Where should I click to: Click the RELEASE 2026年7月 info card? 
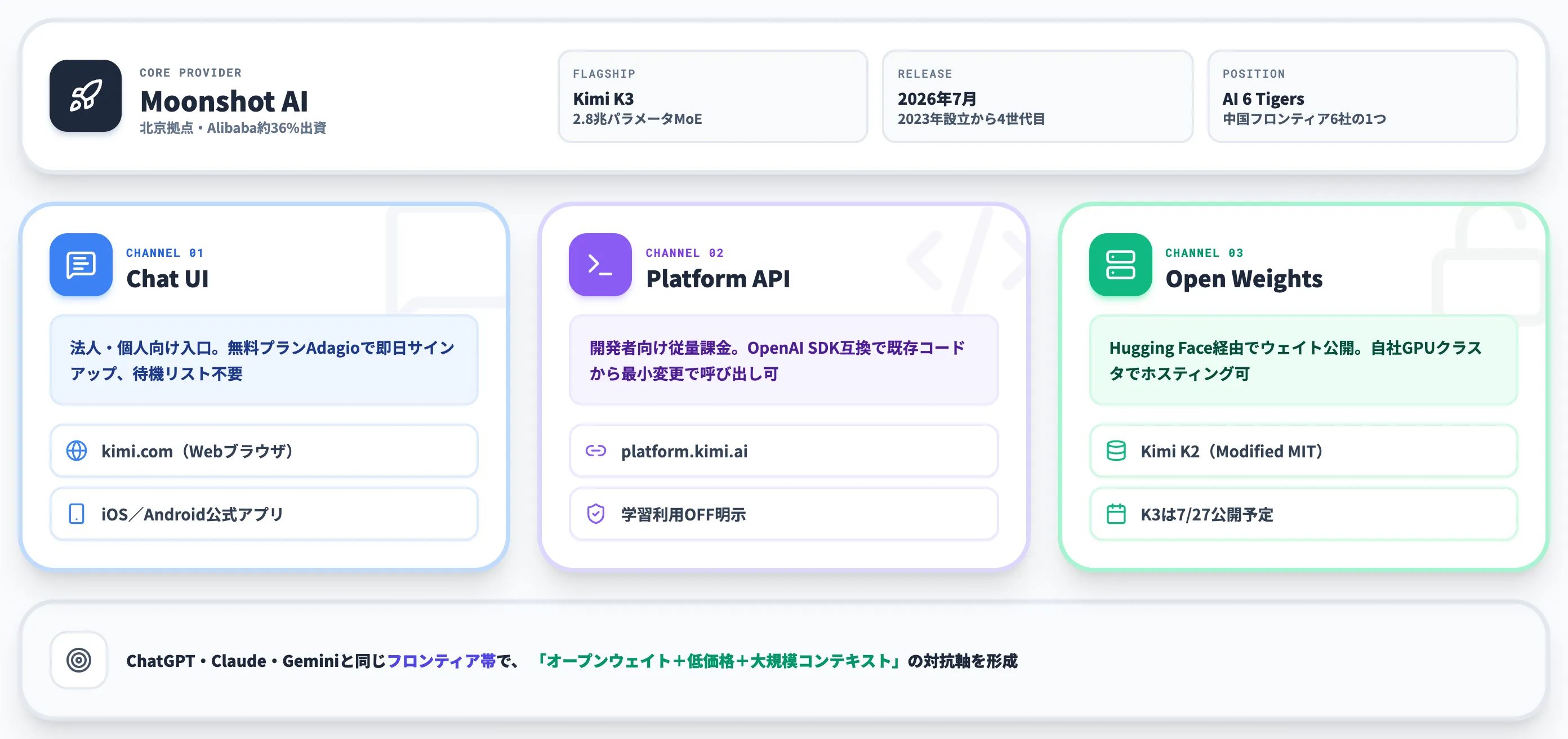click(x=1038, y=96)
